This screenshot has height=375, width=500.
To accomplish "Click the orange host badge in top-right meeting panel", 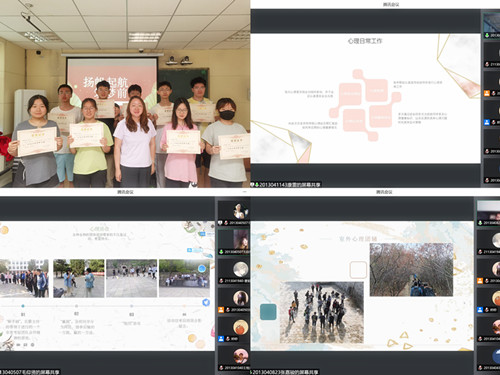I will click(x=487, y=93).
